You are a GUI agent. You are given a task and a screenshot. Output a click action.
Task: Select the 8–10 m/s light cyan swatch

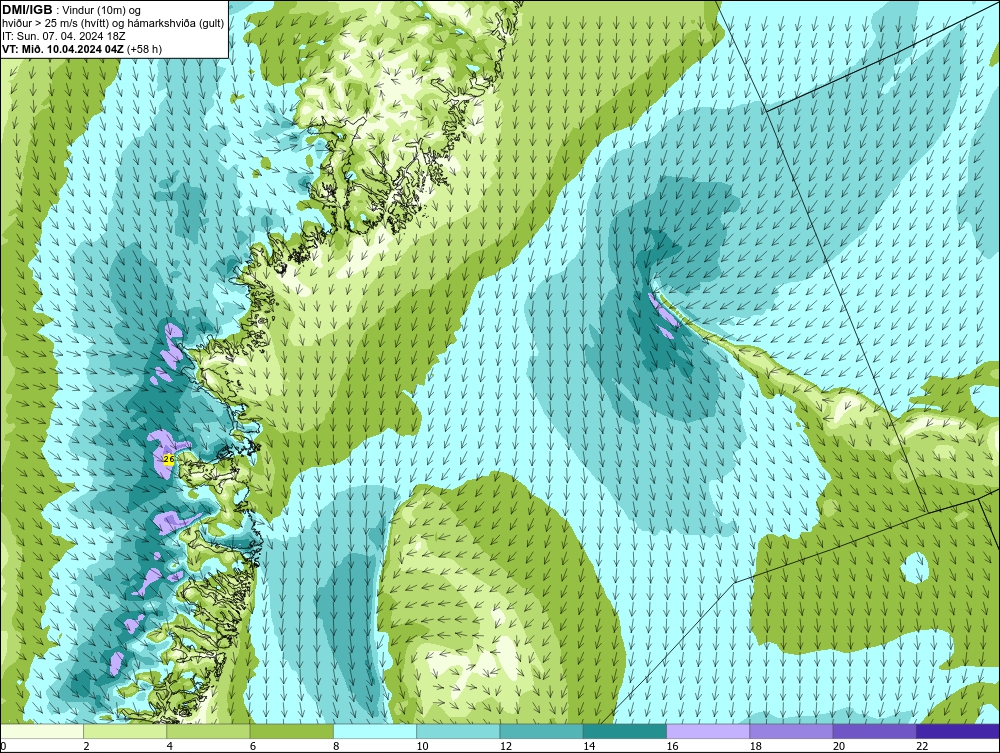click(375, 731)
